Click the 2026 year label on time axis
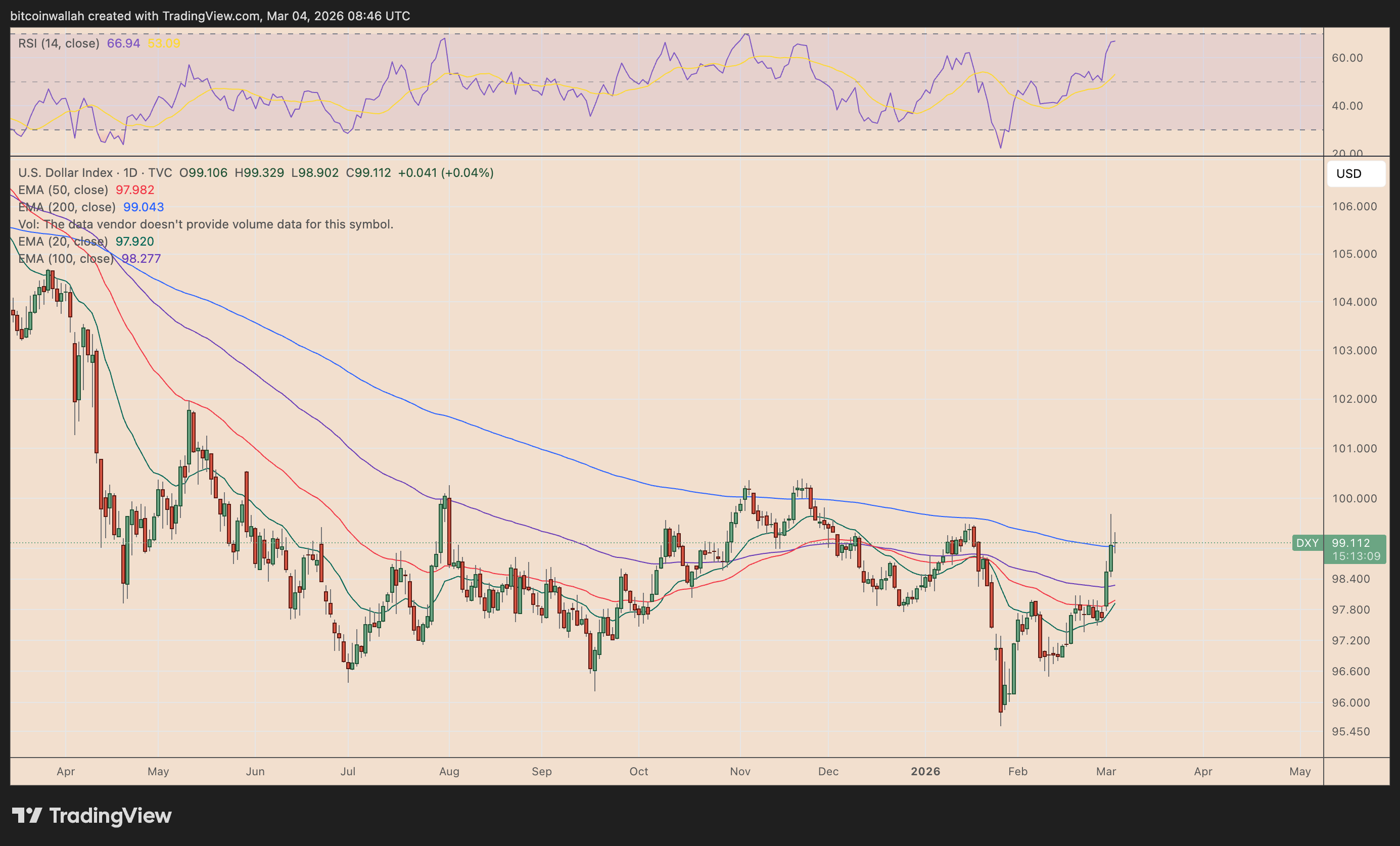The image size is (1400, 846). [925, 771]
